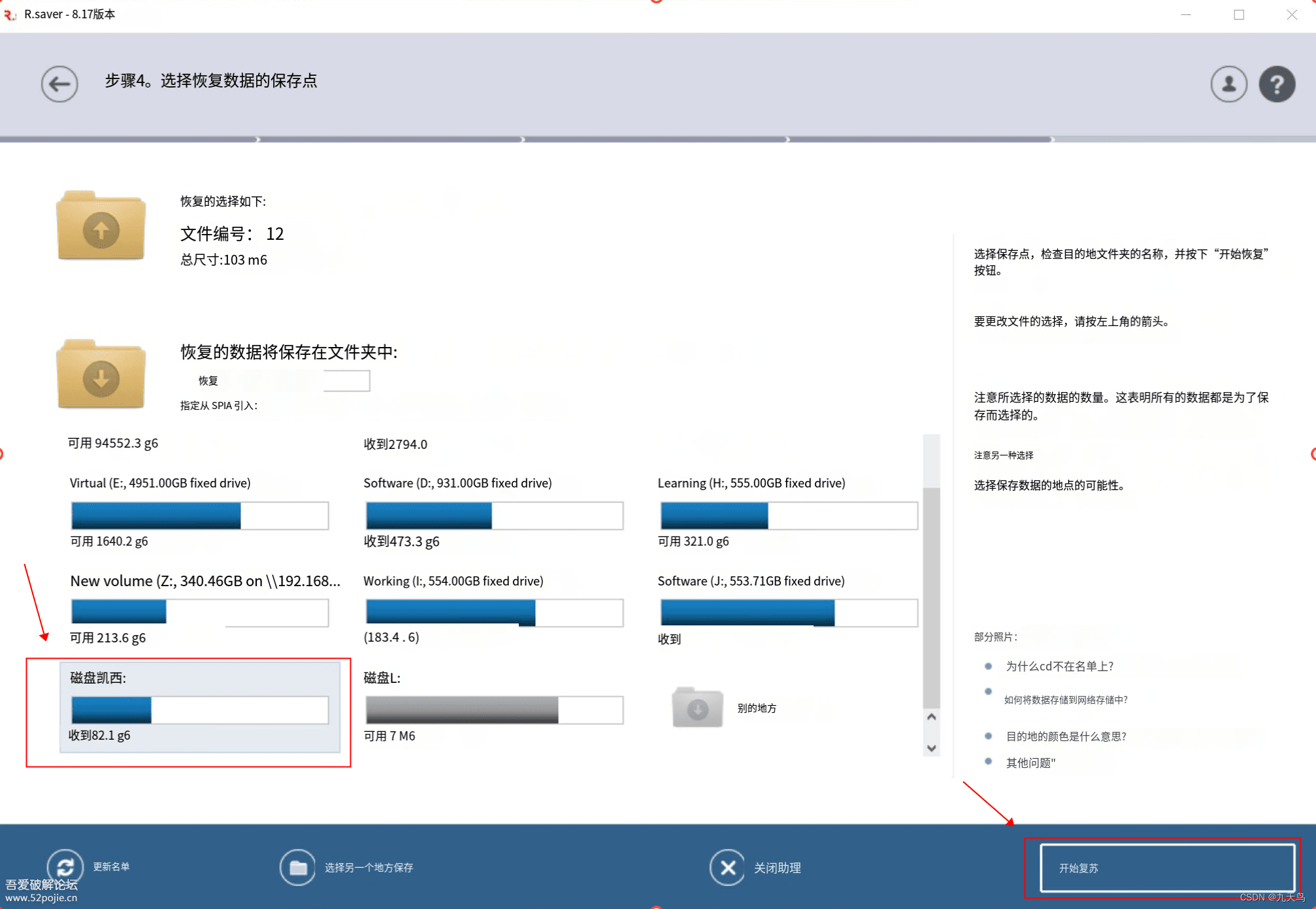1316x909 pixels.
Task: Close the R.saver window
Action: (1292, 14)
